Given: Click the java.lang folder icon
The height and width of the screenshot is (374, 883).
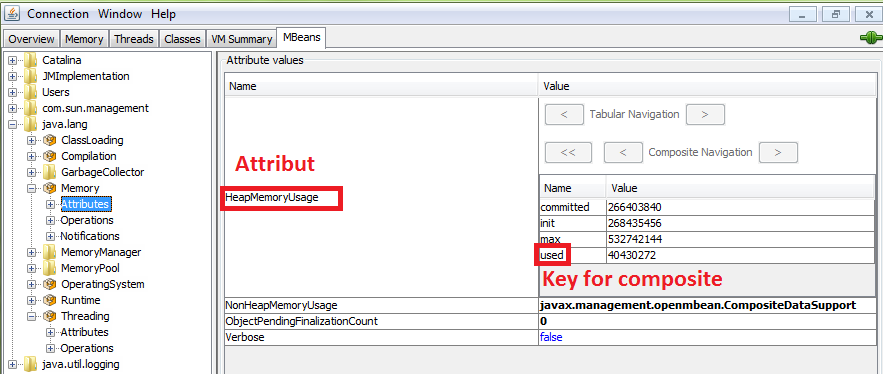Looking at the screenshot, I should (31, 124).
